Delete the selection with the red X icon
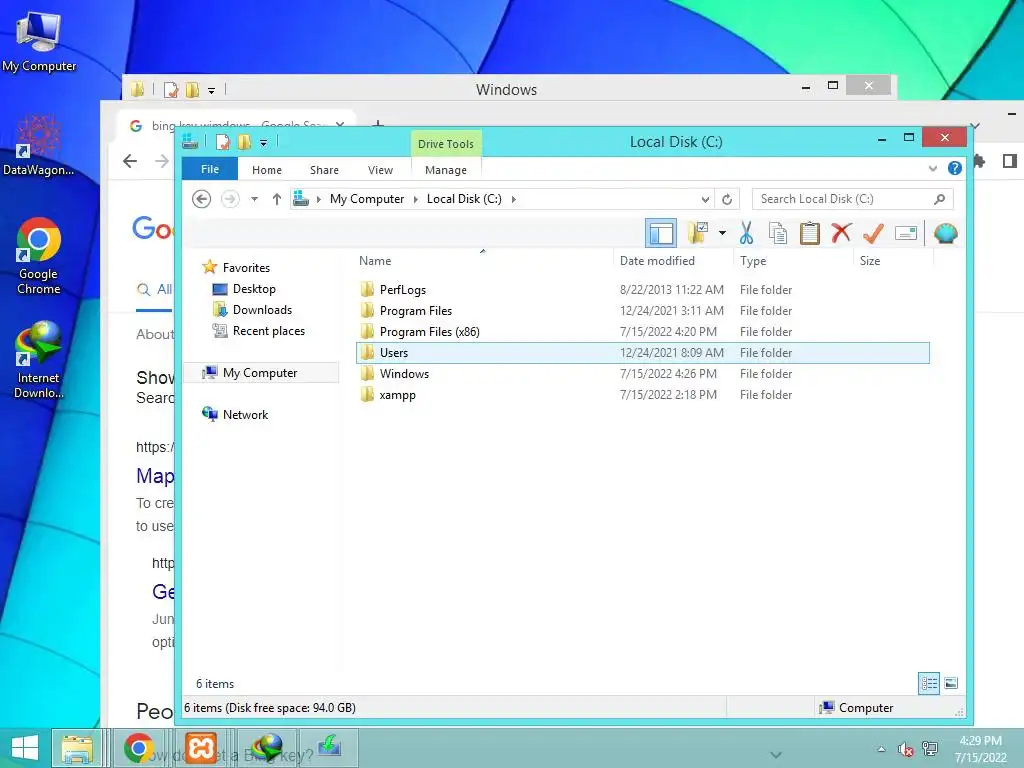 [x=841, y=232]
